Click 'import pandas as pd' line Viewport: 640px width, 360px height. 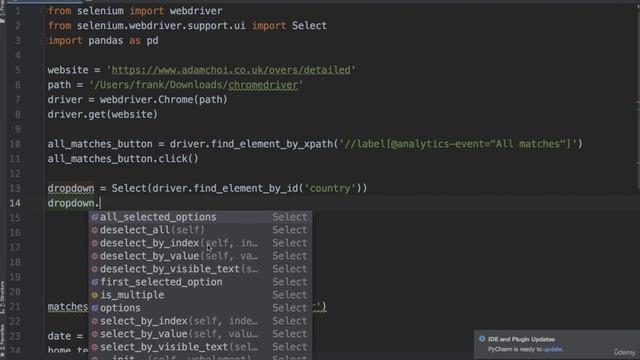pos(103,41)
